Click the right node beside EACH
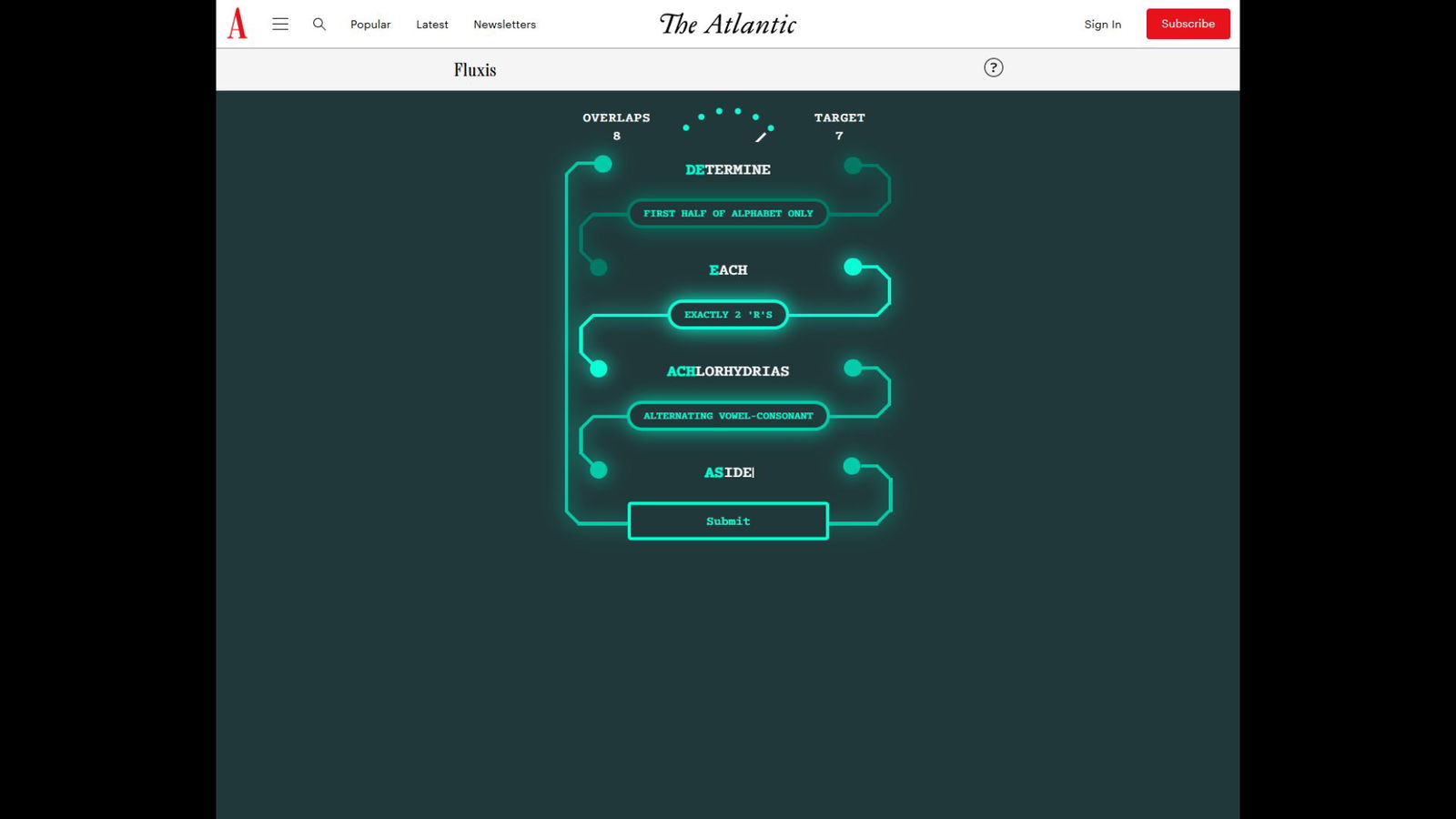The height and width of the screenshot is (819, 1456). (x=853, y=267)
